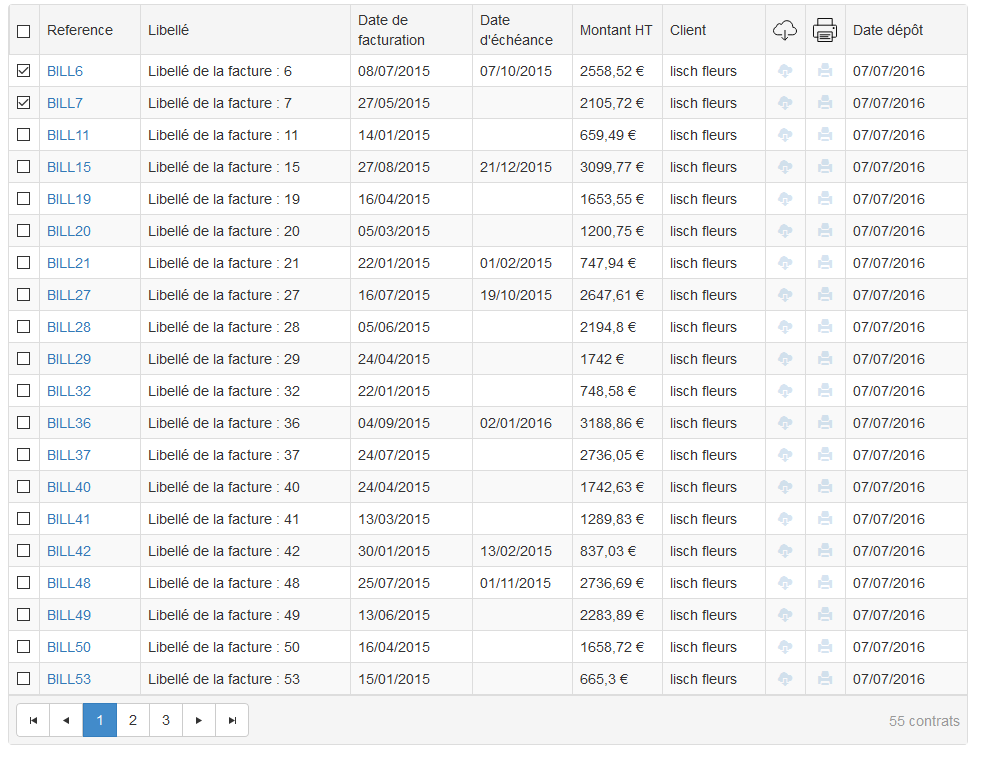Select page 2 in pagination

click(x=133, y=720)
